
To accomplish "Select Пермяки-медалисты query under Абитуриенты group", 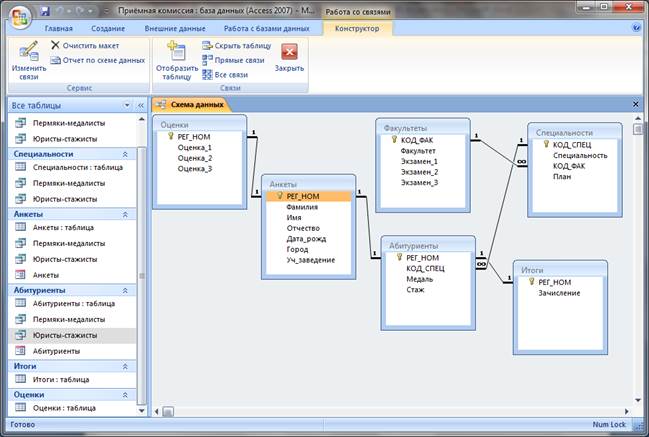I will 72,319.
